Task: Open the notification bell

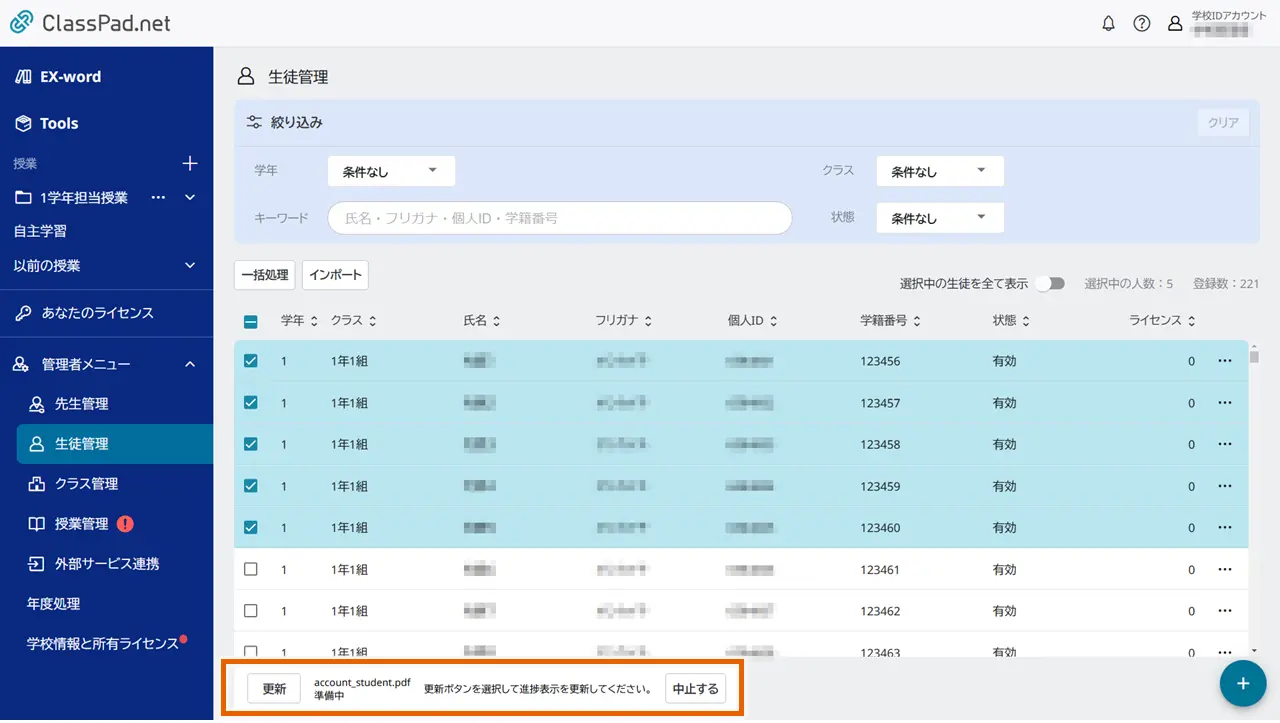Action: tap(1108, 23)
